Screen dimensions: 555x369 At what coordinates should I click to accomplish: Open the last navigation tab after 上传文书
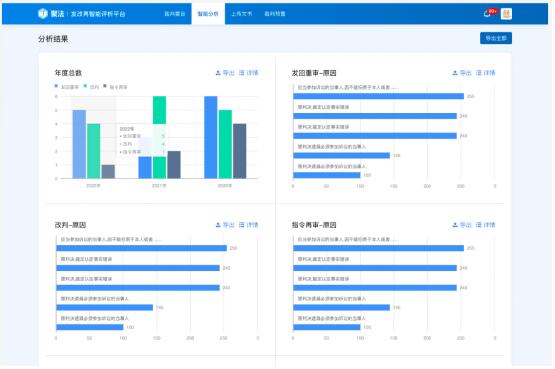[x=275, y=14]
